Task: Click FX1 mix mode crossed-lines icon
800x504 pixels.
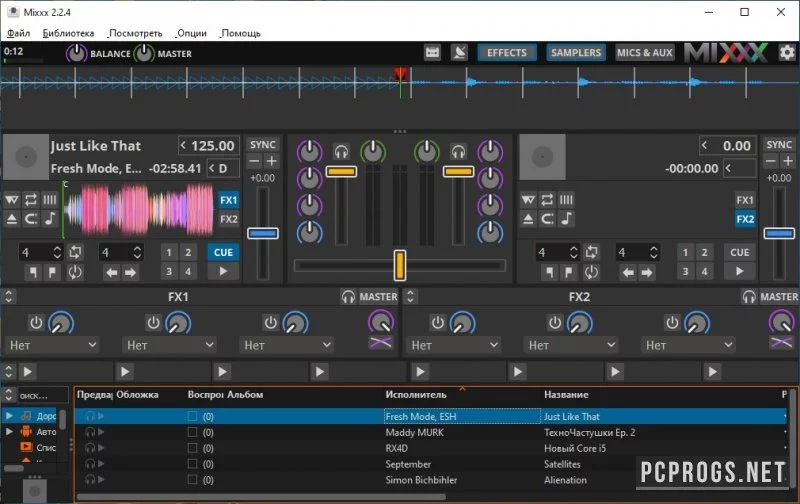Action: [381, 342]
